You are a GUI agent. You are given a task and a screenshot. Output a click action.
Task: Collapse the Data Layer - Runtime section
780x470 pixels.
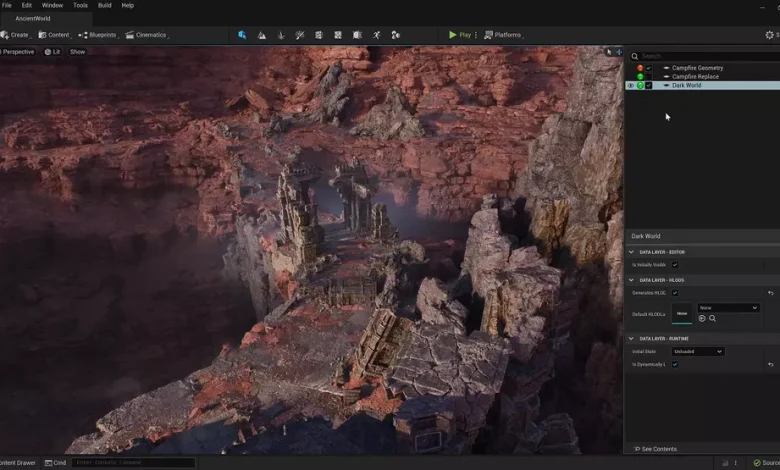pyautogui.click(x=631, y=339)
